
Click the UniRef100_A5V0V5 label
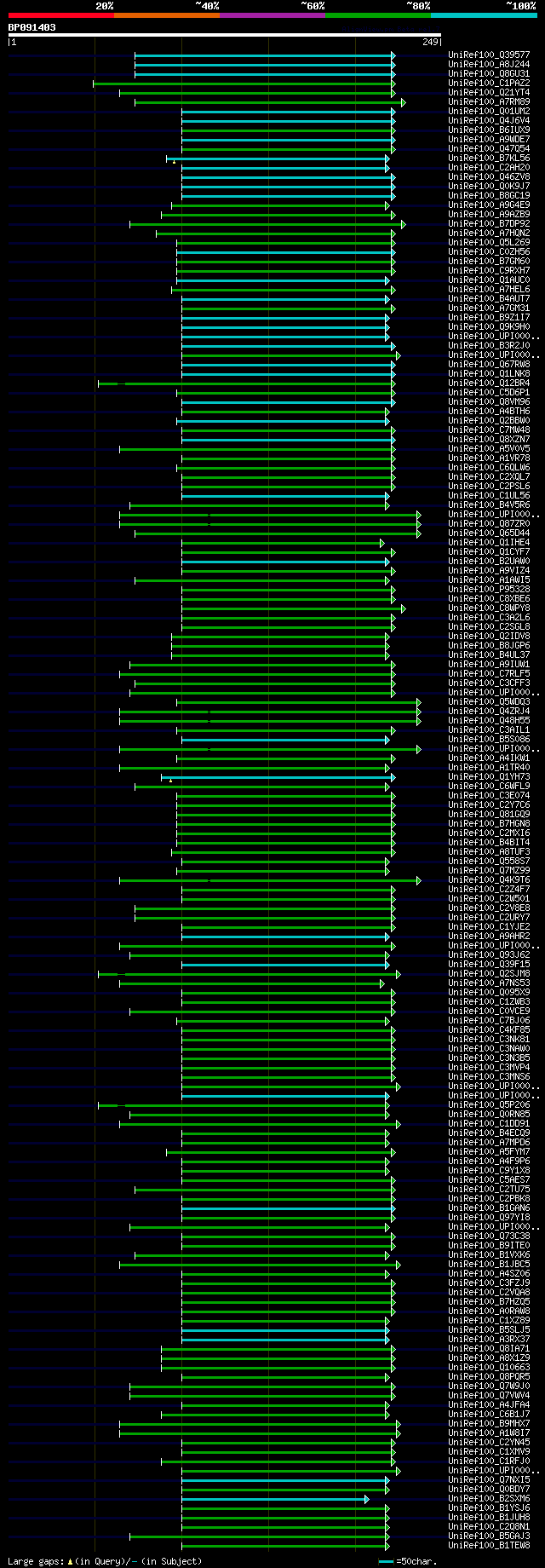489,448
